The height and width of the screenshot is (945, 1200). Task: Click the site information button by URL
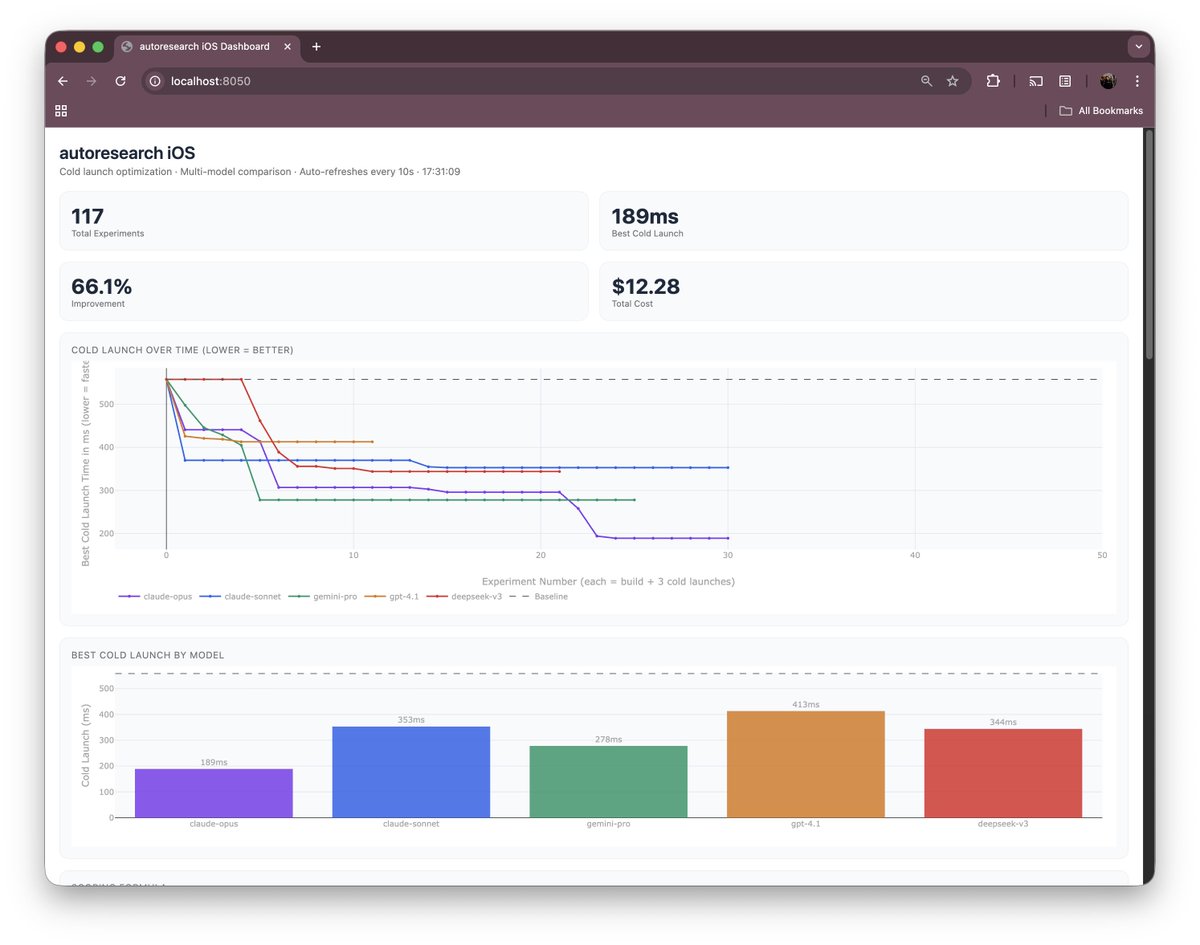click(155, 81)
